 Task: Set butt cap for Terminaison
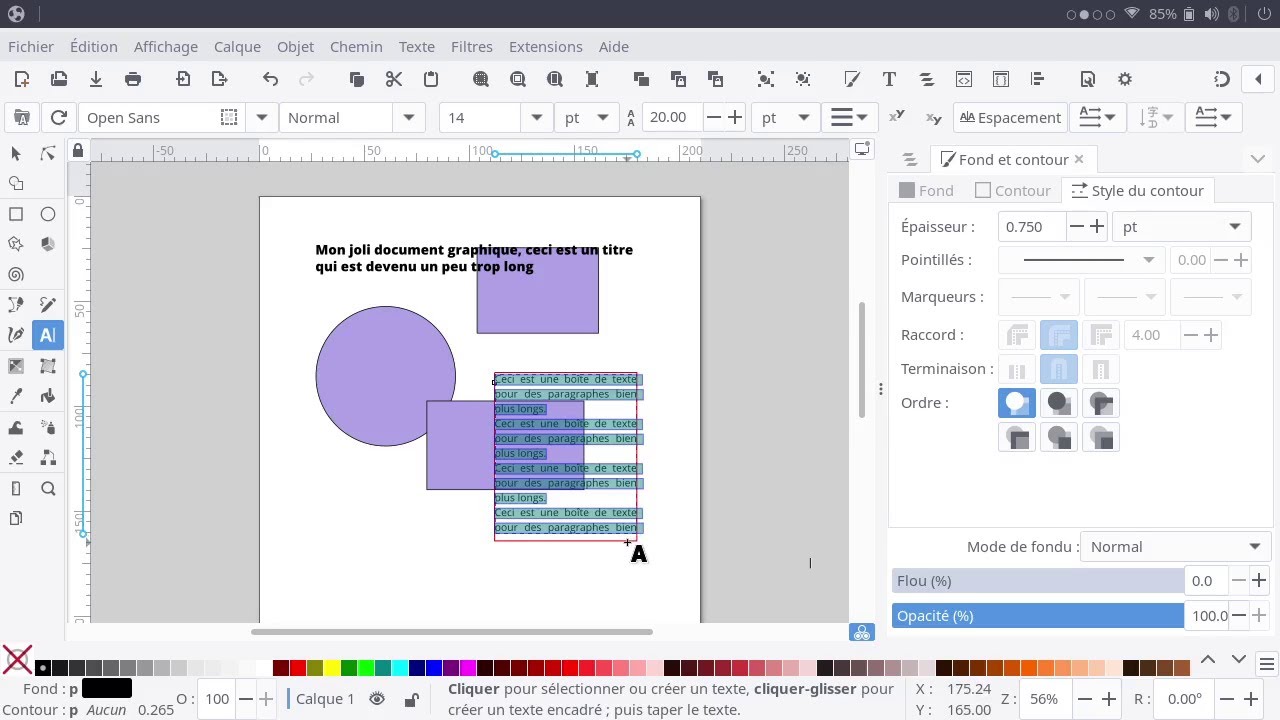tap(1017, 369)
